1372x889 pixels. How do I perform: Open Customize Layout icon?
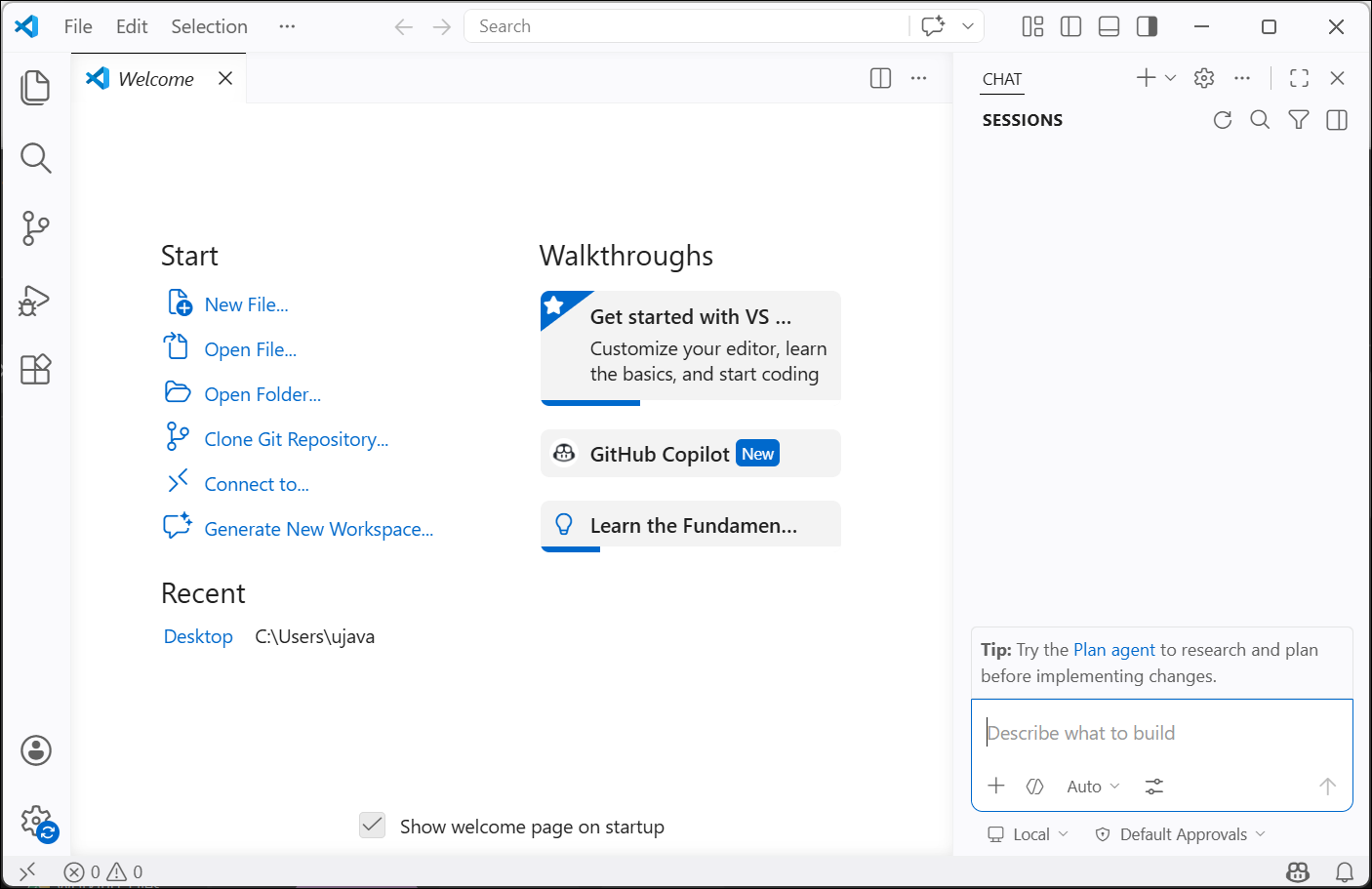point(1032,26)
